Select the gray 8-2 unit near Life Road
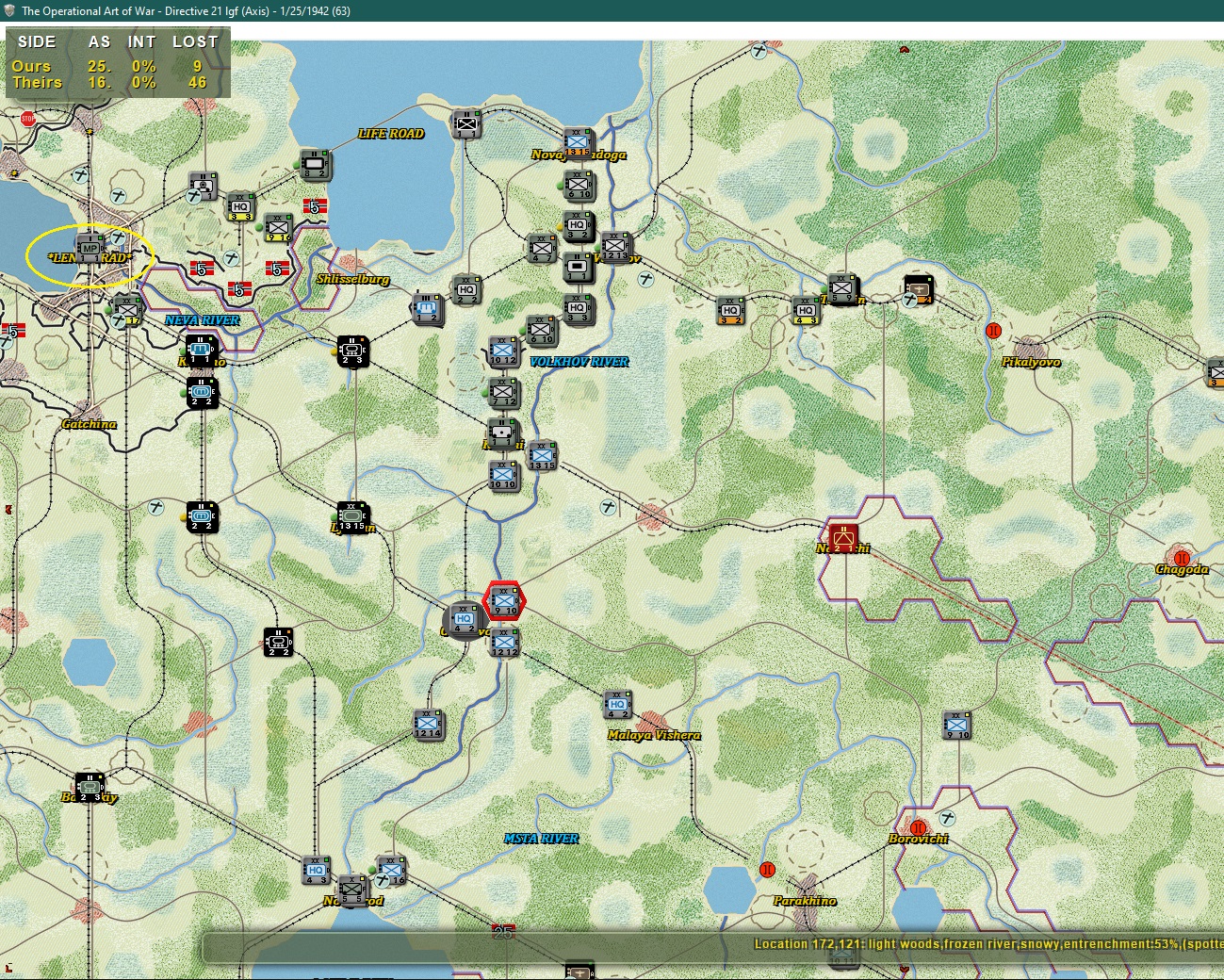This screenshot has height=980, width=1224. (x=315, y=164)
